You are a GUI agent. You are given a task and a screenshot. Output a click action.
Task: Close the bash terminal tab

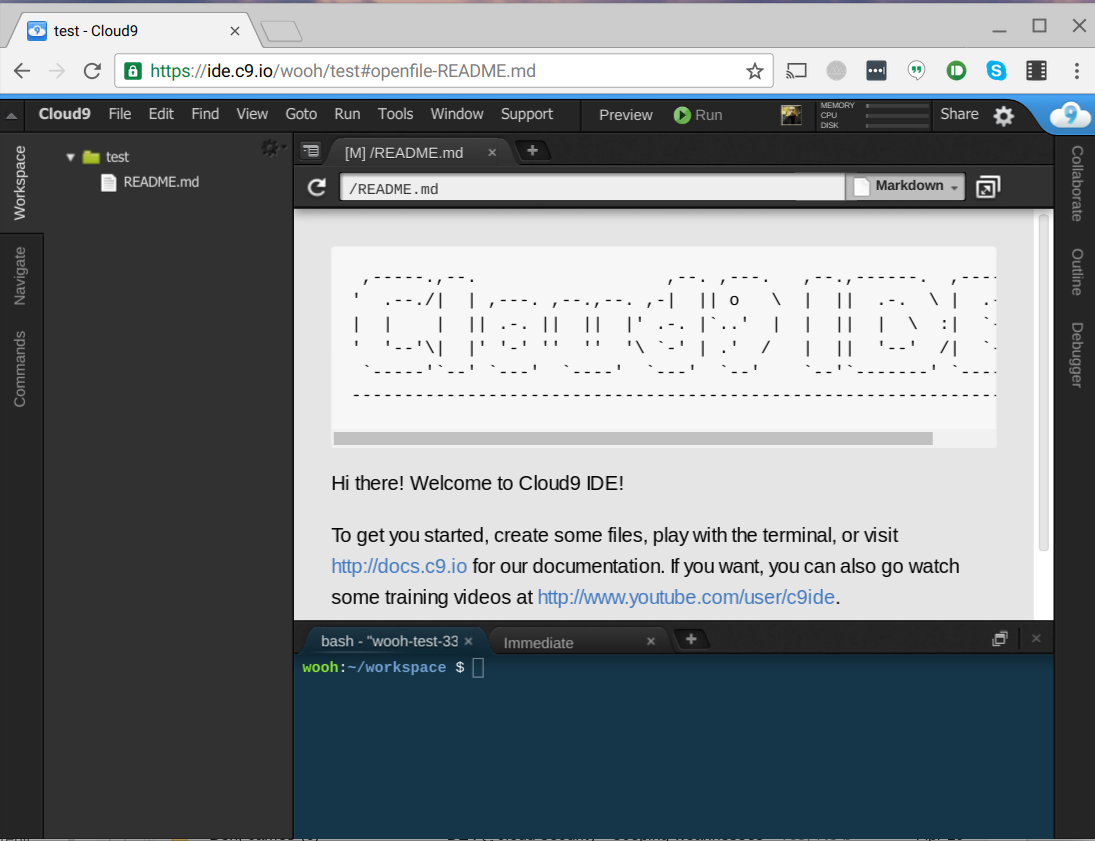(x=469, y=641)
